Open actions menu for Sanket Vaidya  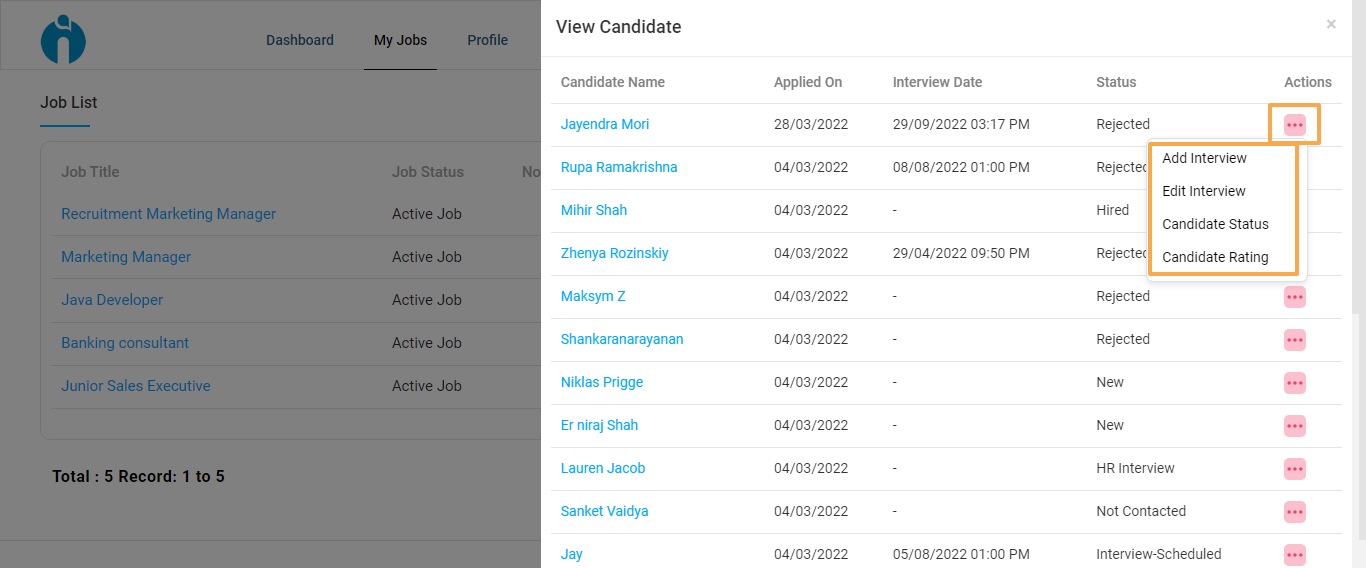[x=1295, y=512]
